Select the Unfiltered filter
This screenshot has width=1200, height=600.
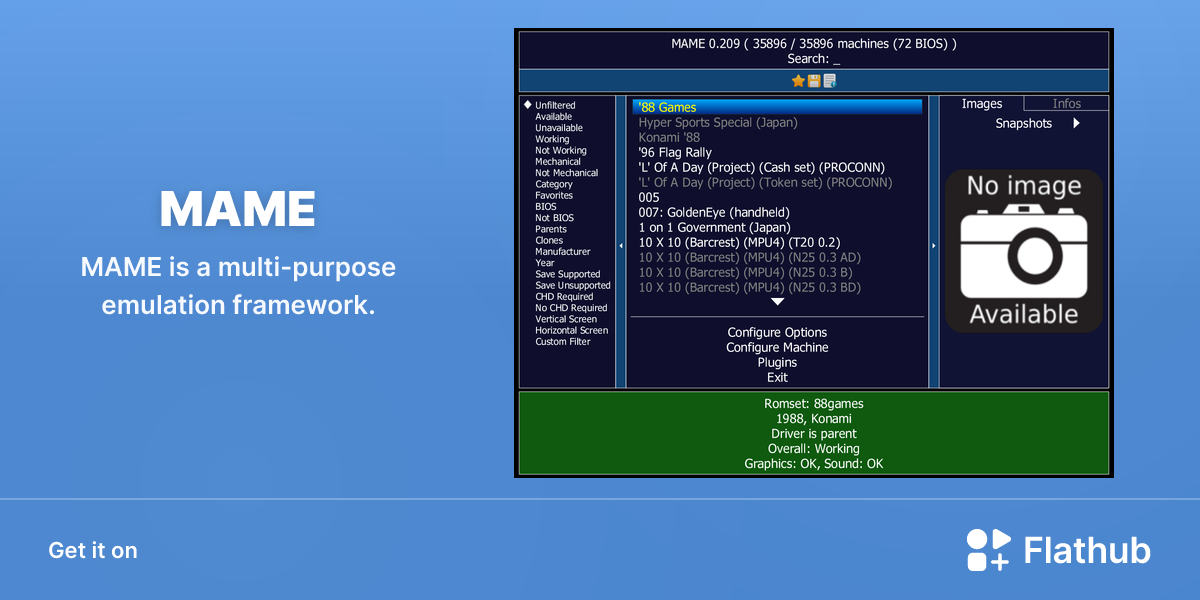point(555,105)
